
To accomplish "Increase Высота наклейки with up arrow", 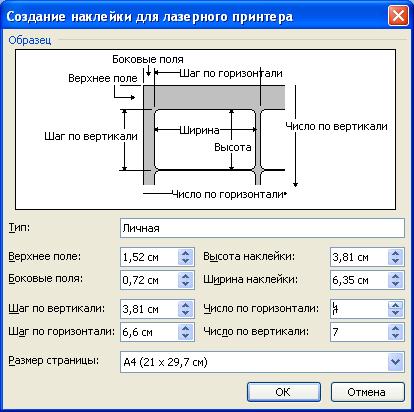I will tap(396, 253).
